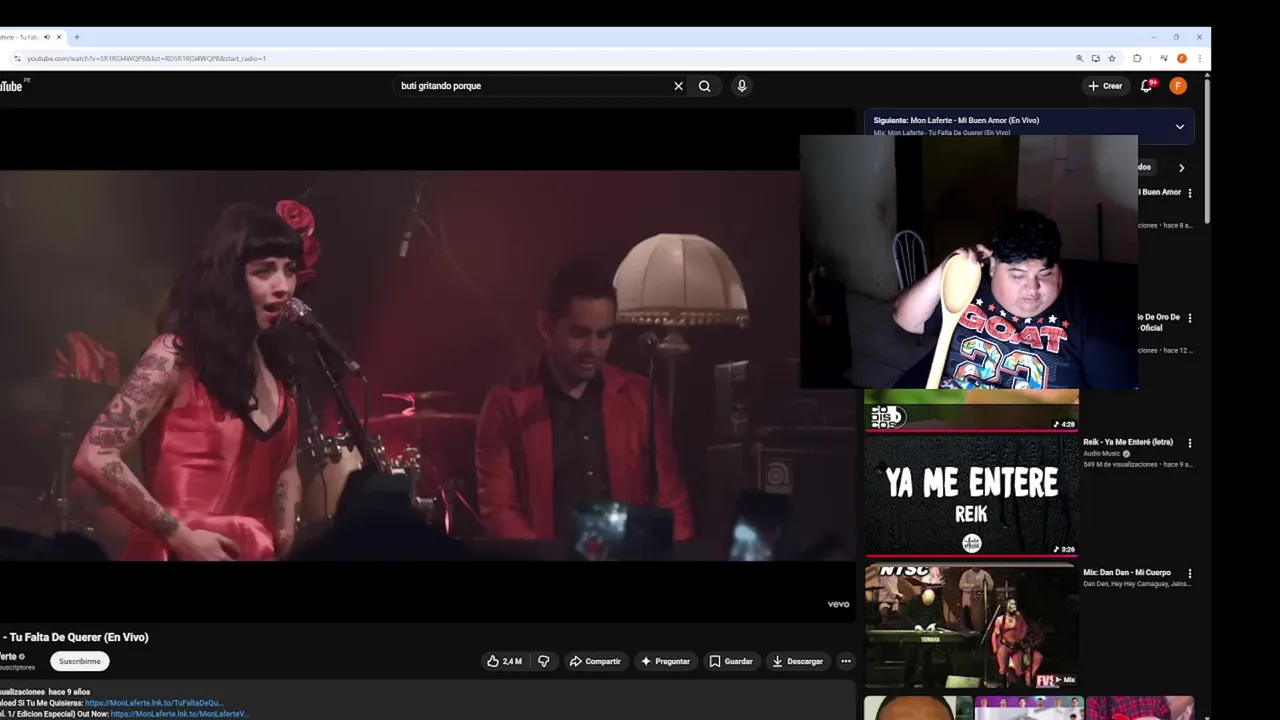Open options for Mix Dan Den

click(1189, 574)
